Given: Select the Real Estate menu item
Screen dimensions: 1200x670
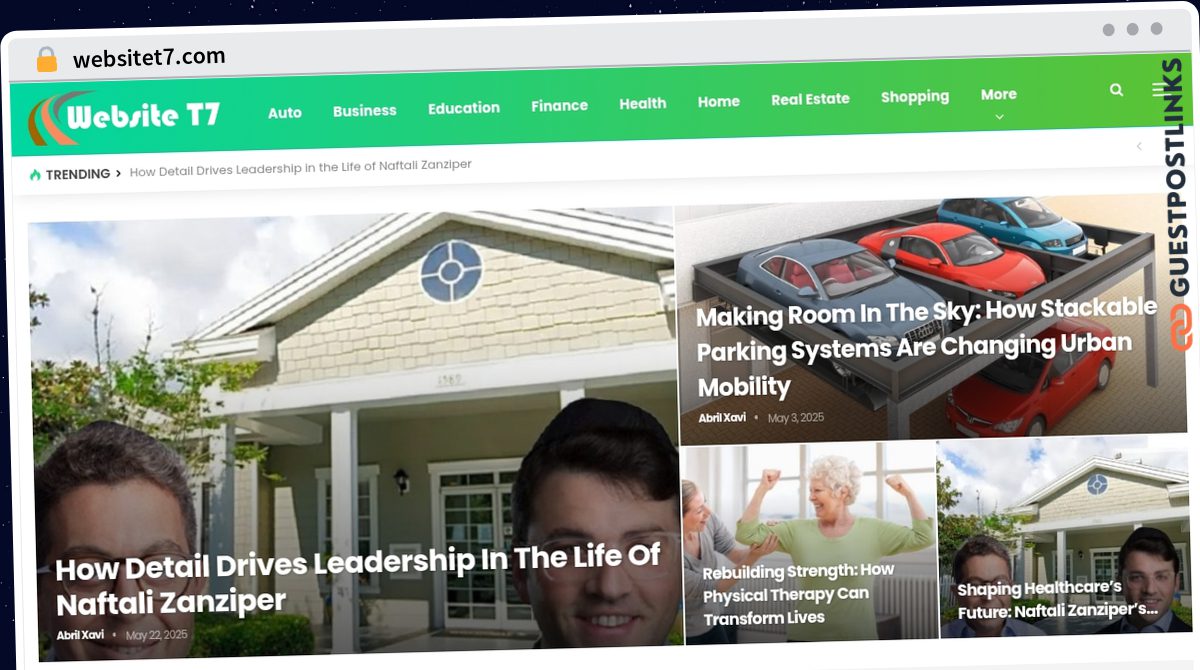Looking at the screenshot, I should [810, 99].
